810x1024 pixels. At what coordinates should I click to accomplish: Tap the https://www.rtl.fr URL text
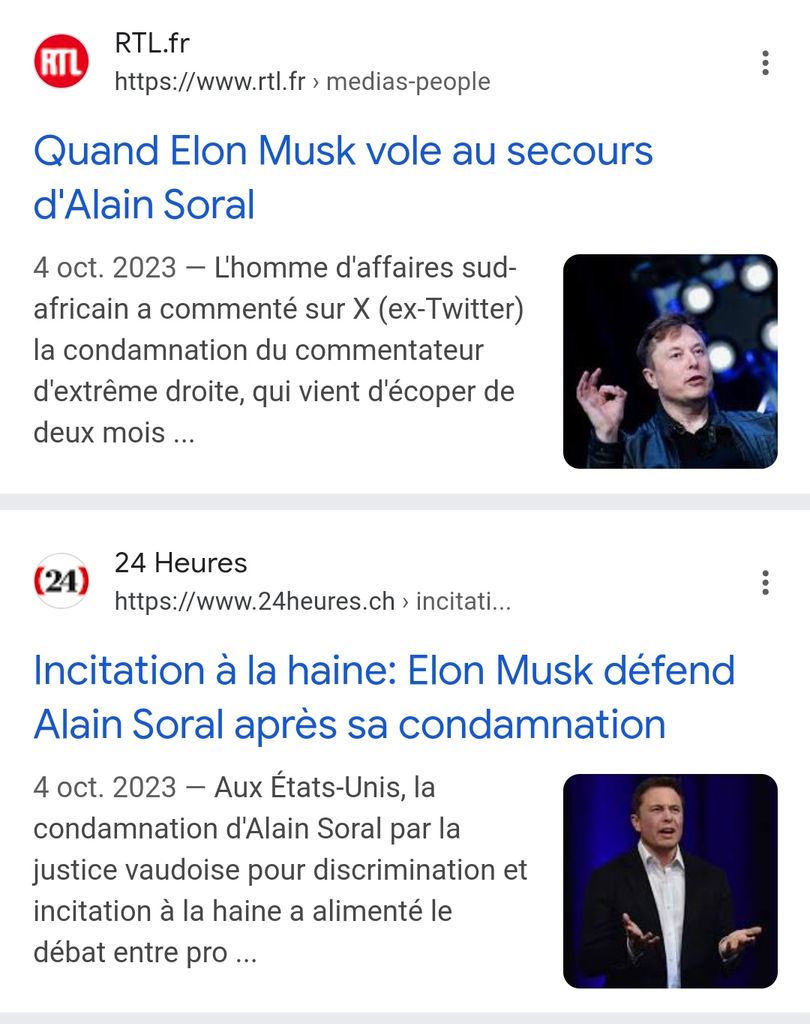click(210, 81)
